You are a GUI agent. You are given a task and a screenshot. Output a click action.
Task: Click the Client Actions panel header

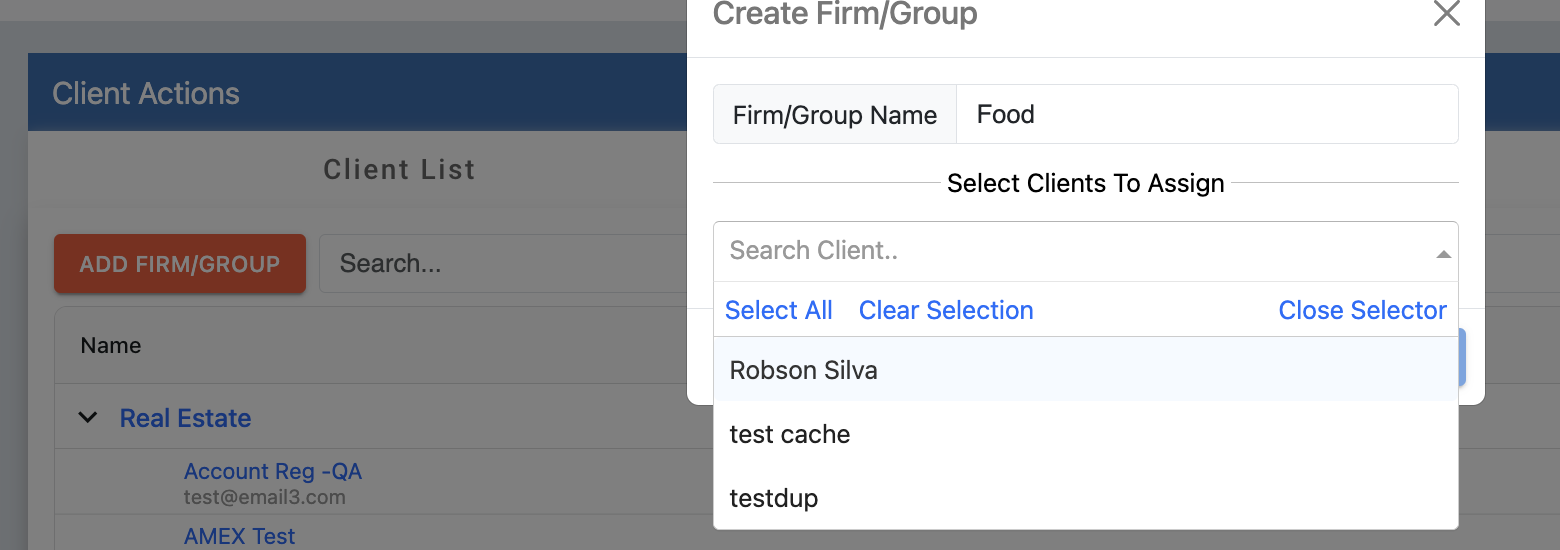coord(146,94)
